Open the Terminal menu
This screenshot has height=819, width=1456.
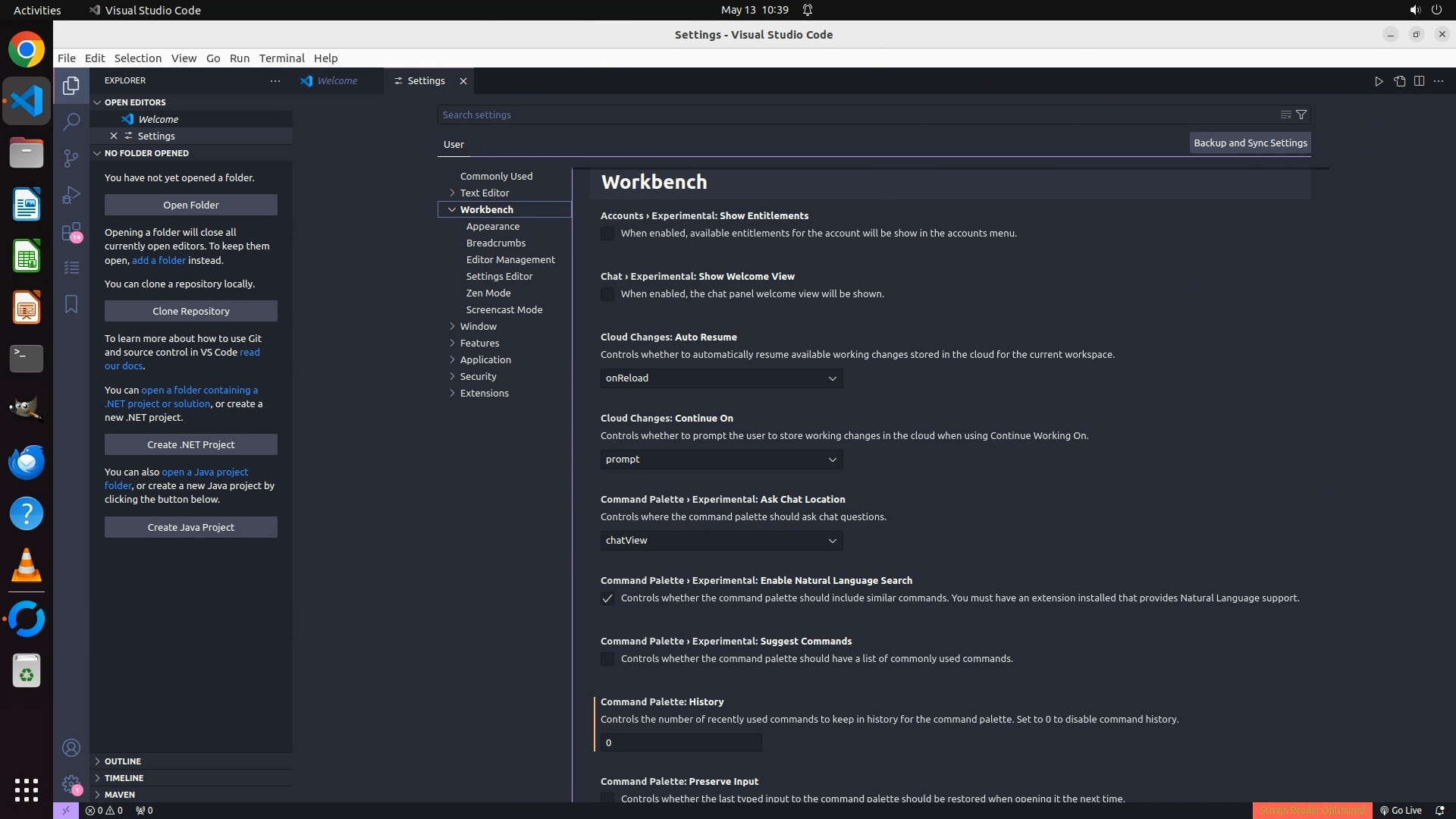[281, 58]
